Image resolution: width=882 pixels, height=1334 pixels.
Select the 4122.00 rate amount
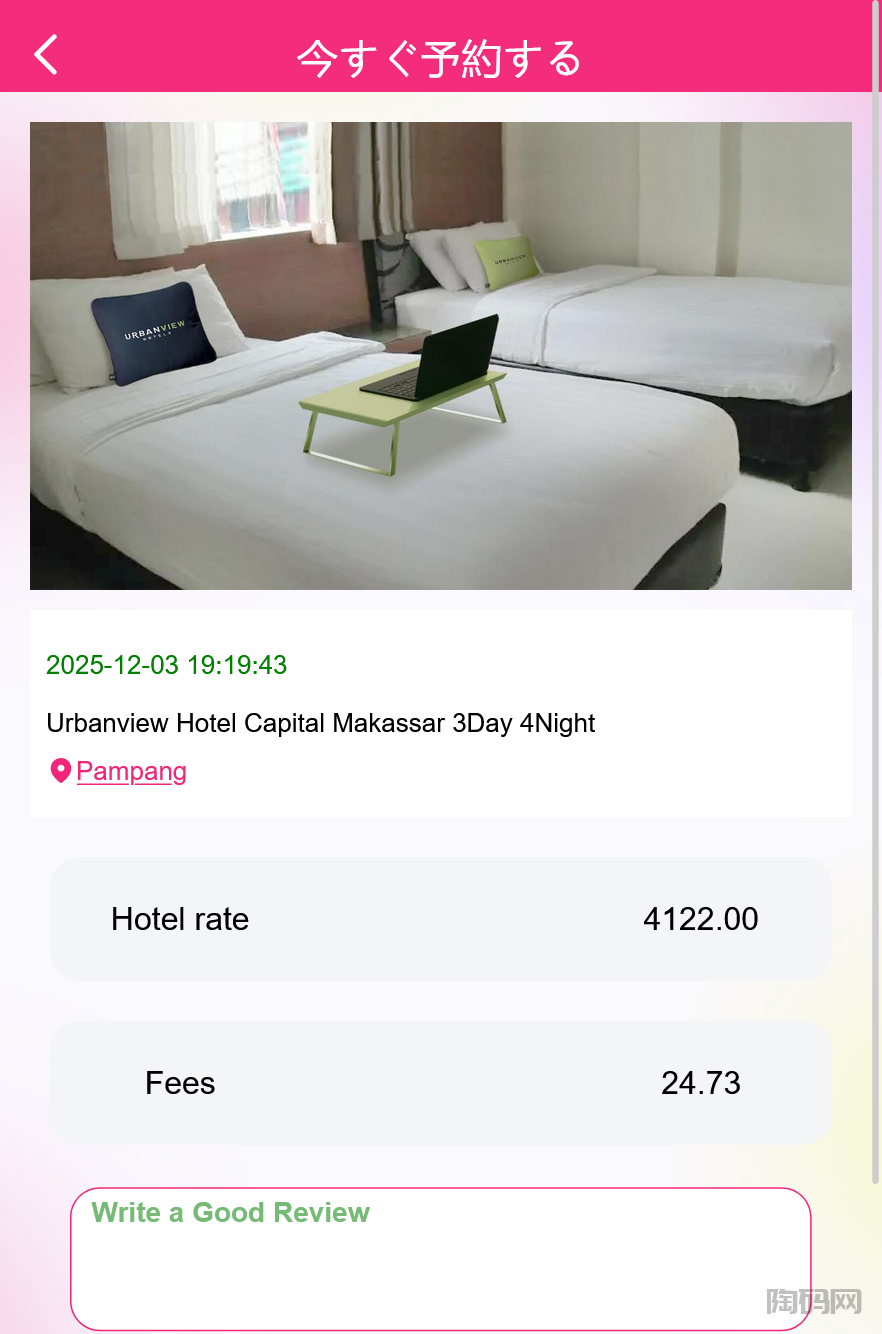pos(700,919)
